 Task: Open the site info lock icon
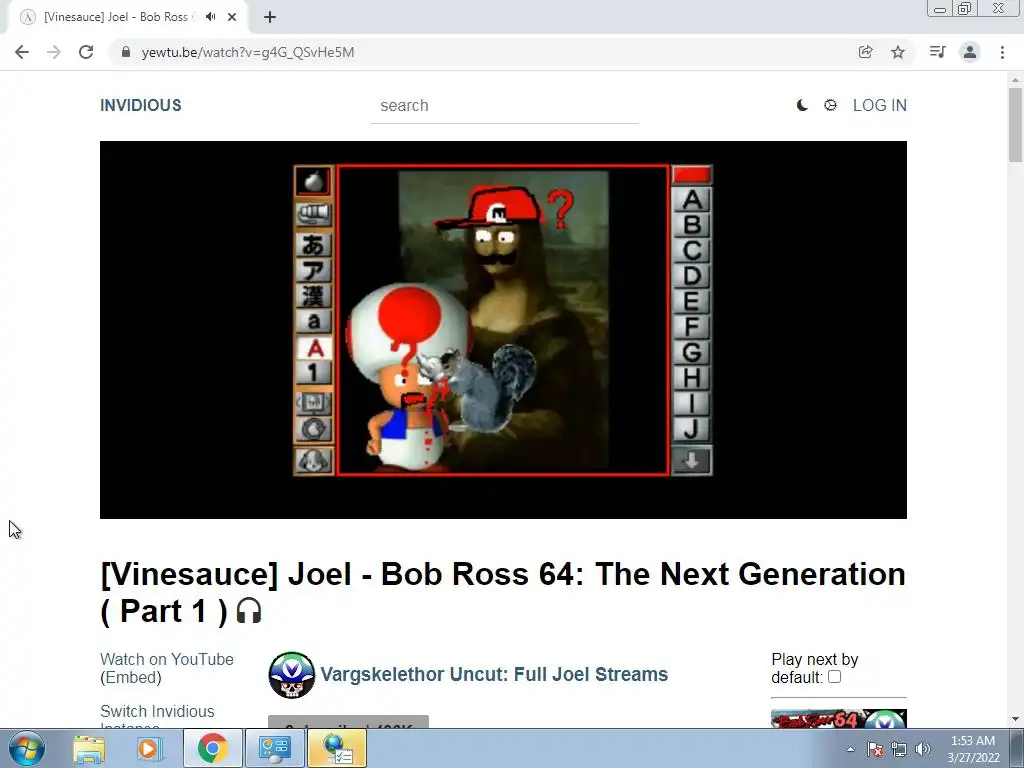coord(126,52)
